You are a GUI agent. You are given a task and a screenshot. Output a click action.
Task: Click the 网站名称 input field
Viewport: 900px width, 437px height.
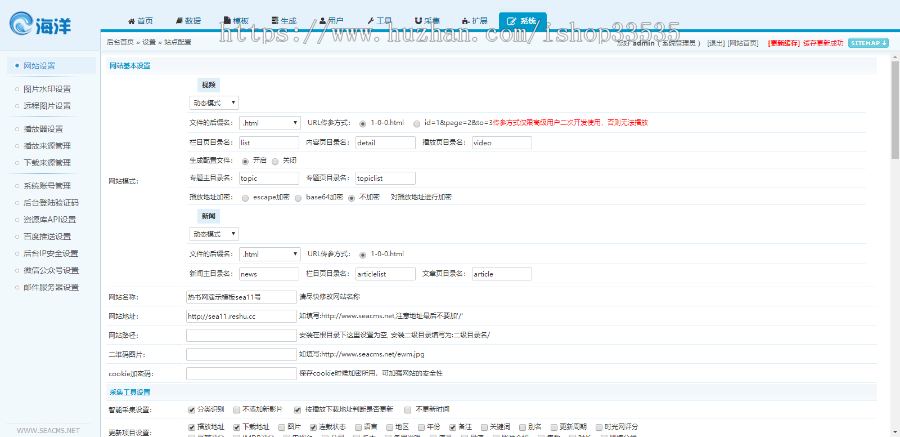coord(241,297)
